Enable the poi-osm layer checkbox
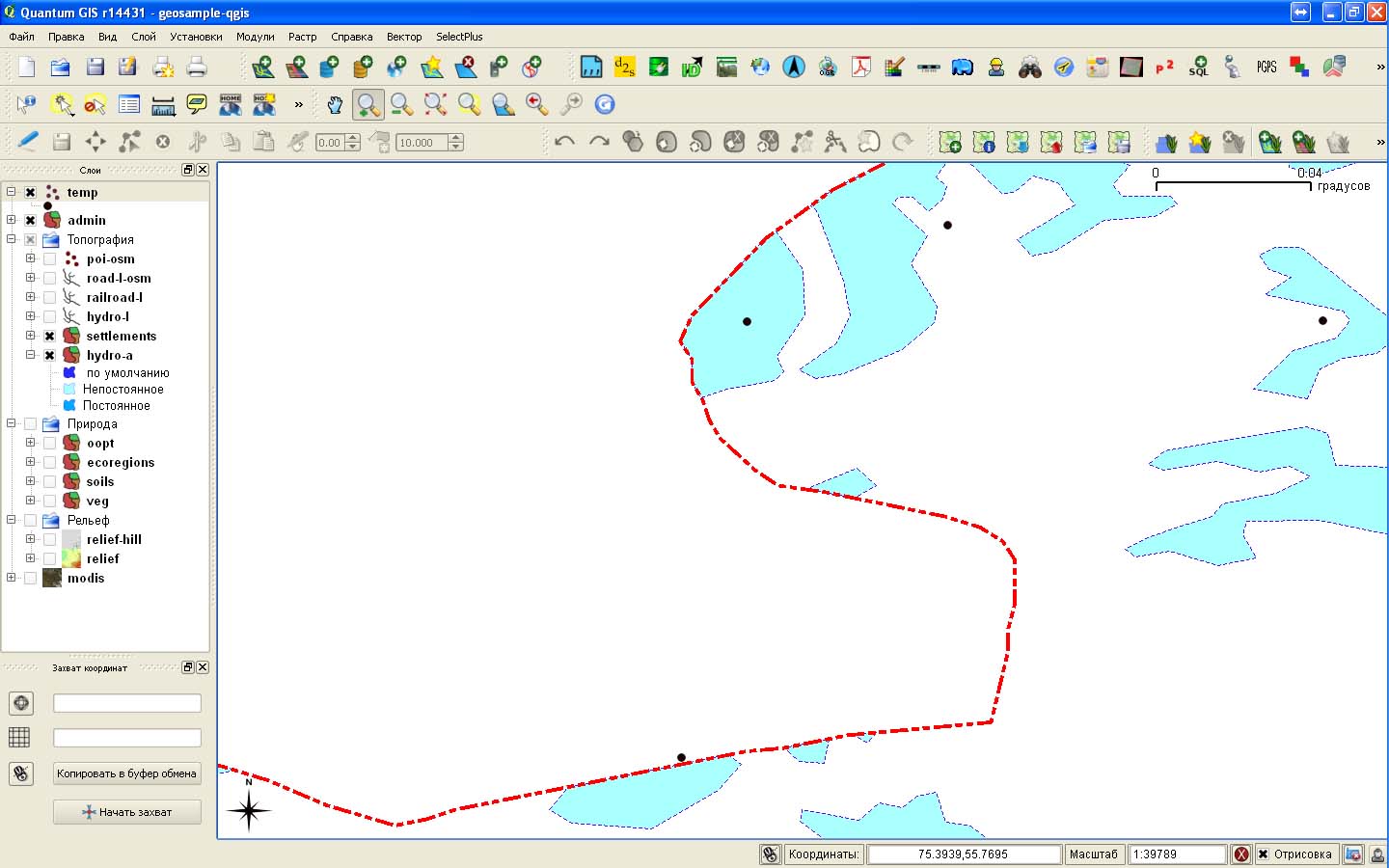 tap(49, 258)
